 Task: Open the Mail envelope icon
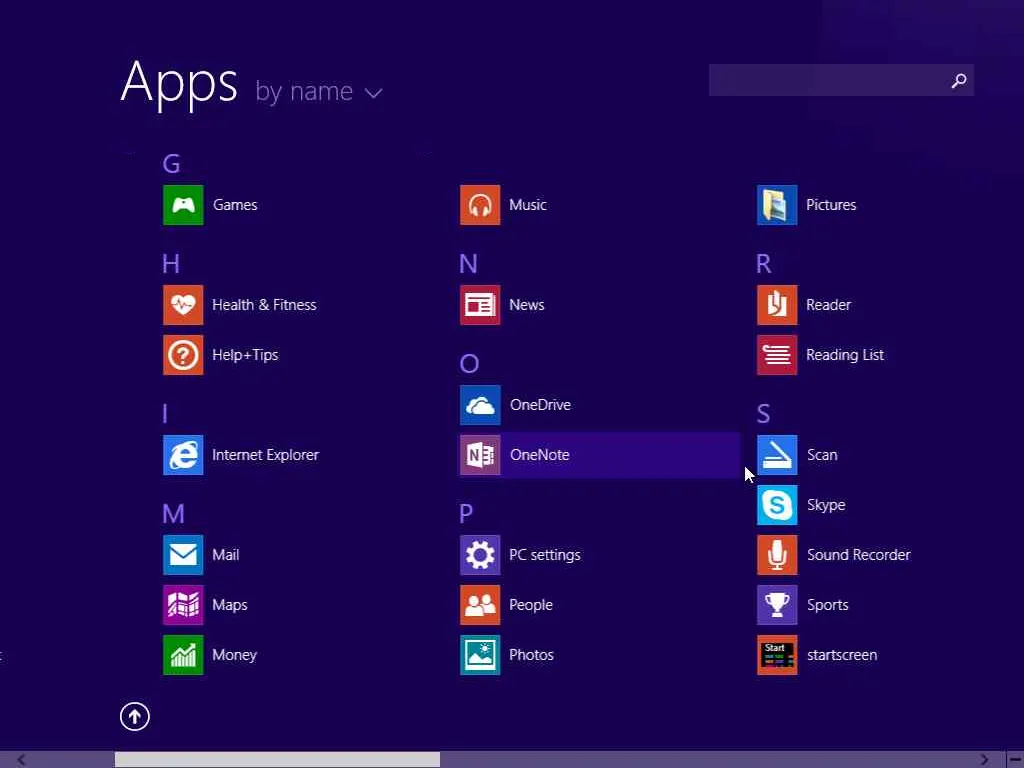[x=183, y=555]
